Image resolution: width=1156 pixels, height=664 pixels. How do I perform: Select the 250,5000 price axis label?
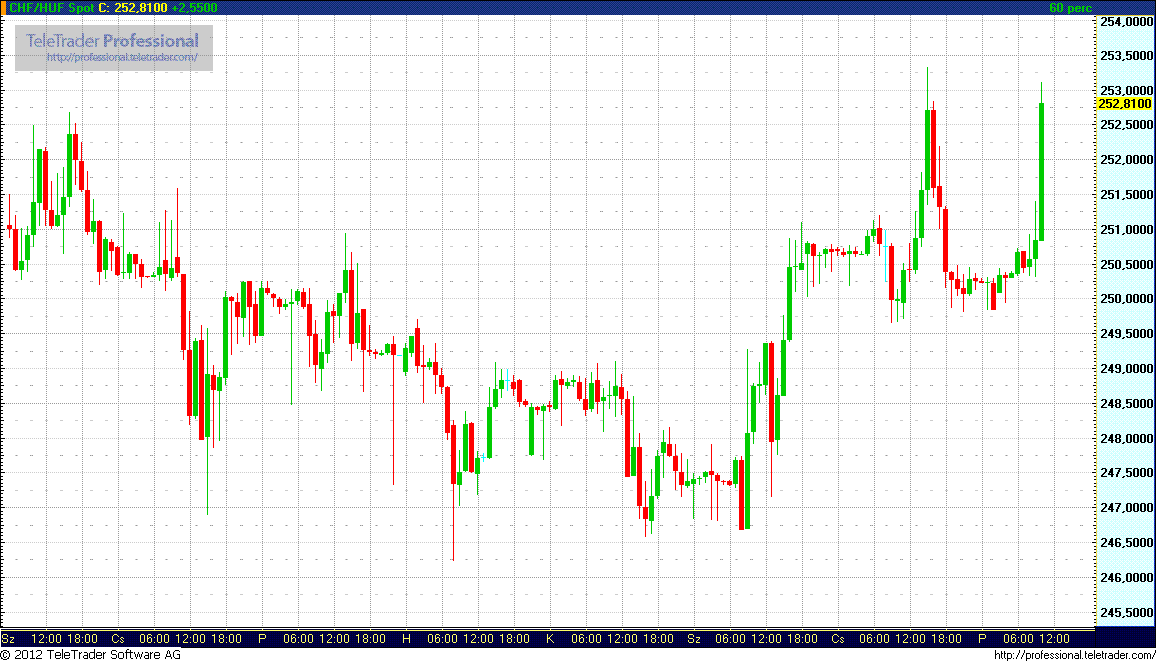click(1126, 264)
